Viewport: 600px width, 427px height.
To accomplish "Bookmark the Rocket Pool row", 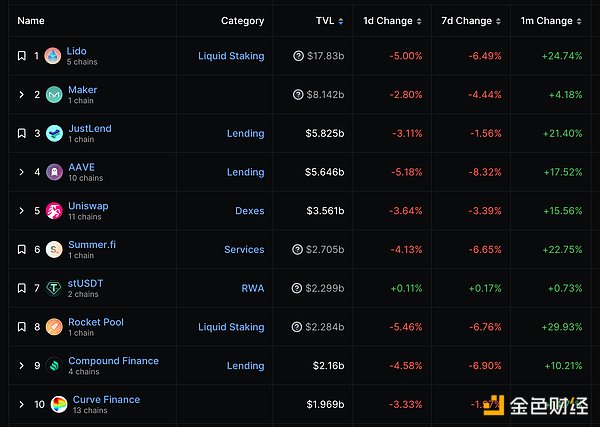I will coord(21,327).
